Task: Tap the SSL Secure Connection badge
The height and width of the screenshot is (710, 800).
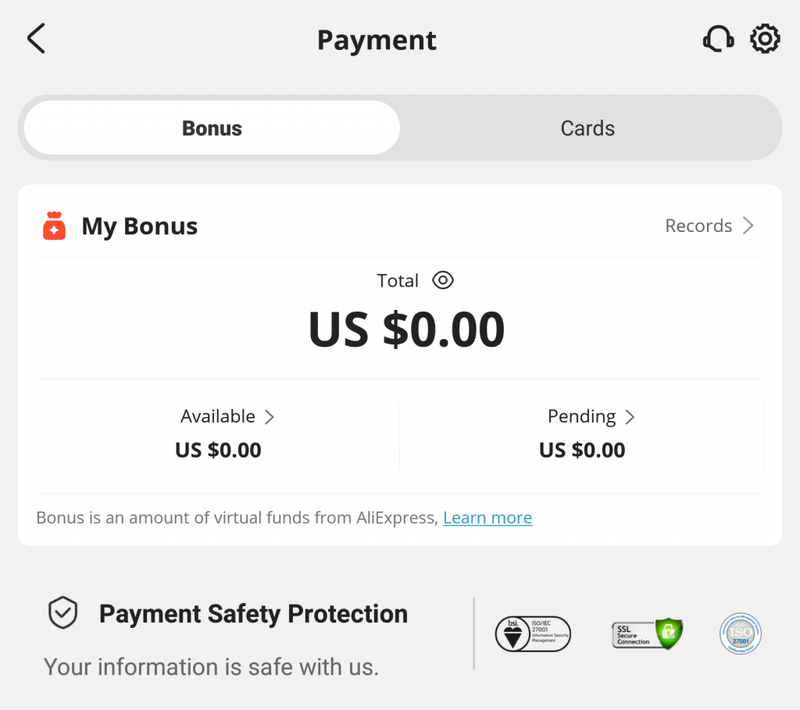Action: 647,633
